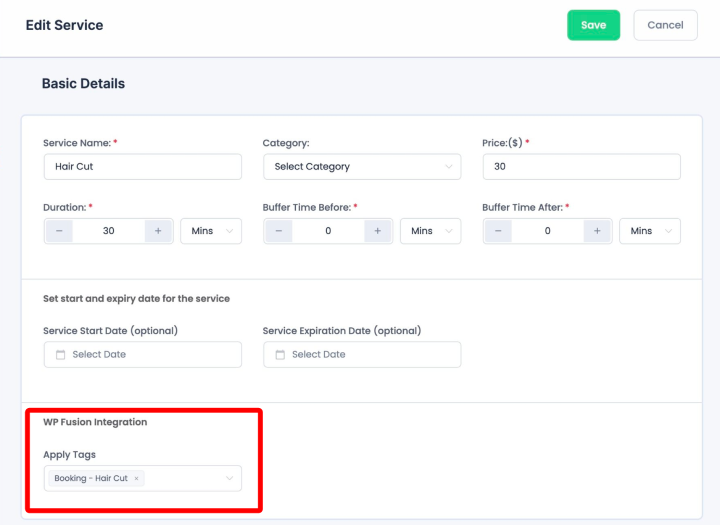Edit the Price field showing 30
720x525 pixels.
coord(581,167)
